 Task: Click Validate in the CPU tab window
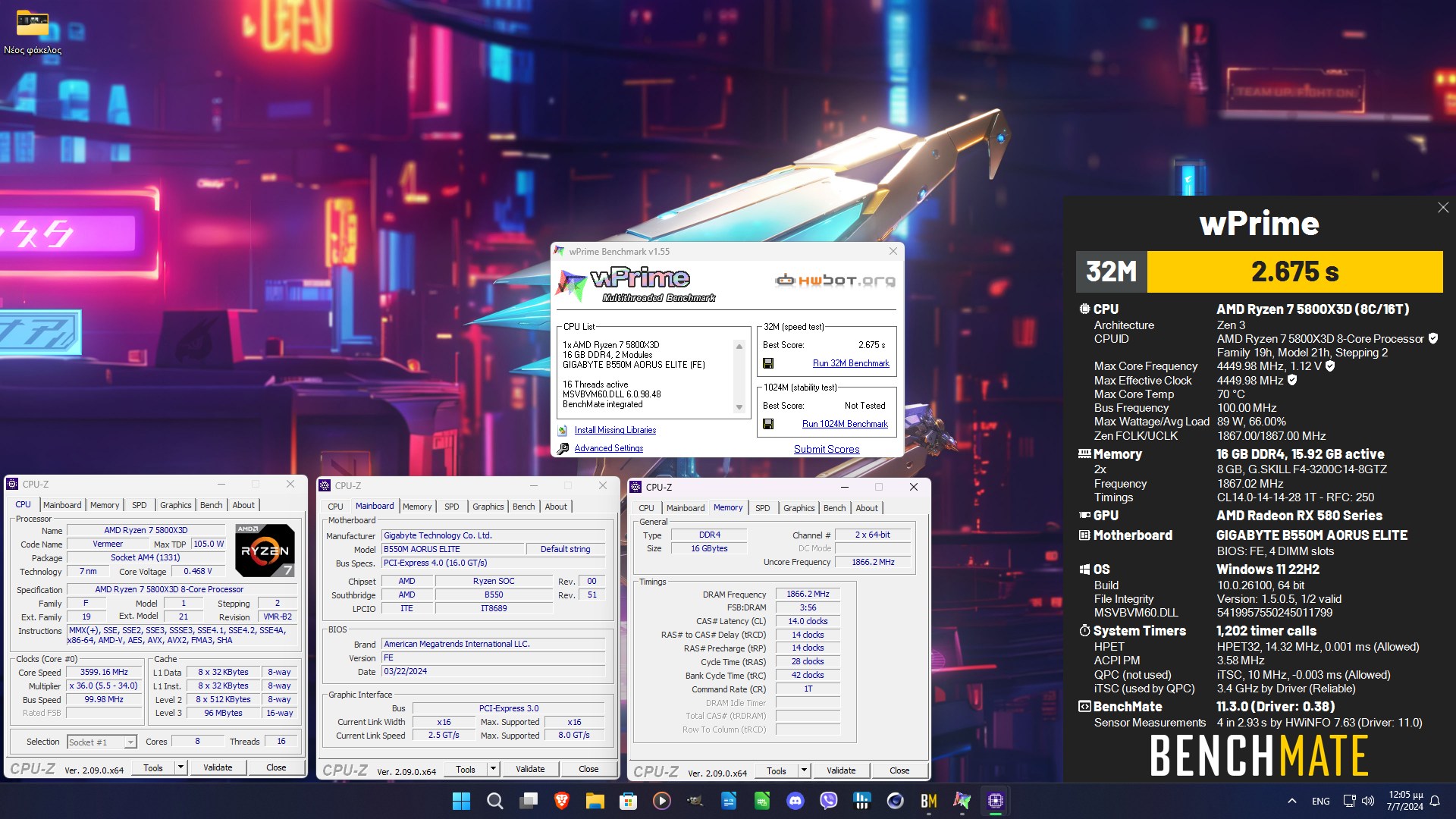pos(218,767)
